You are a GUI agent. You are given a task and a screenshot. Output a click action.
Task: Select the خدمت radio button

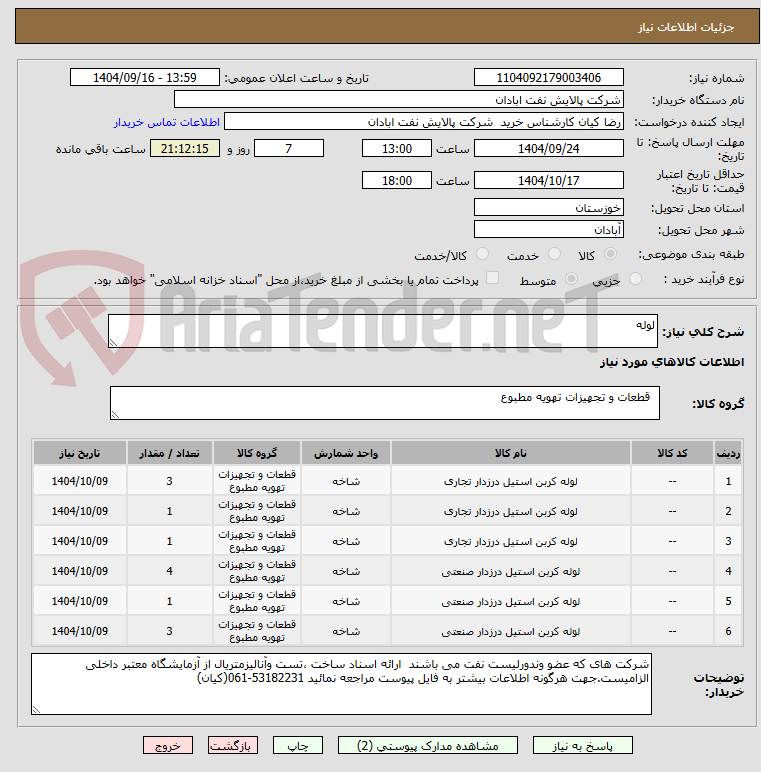click(554, 254)
